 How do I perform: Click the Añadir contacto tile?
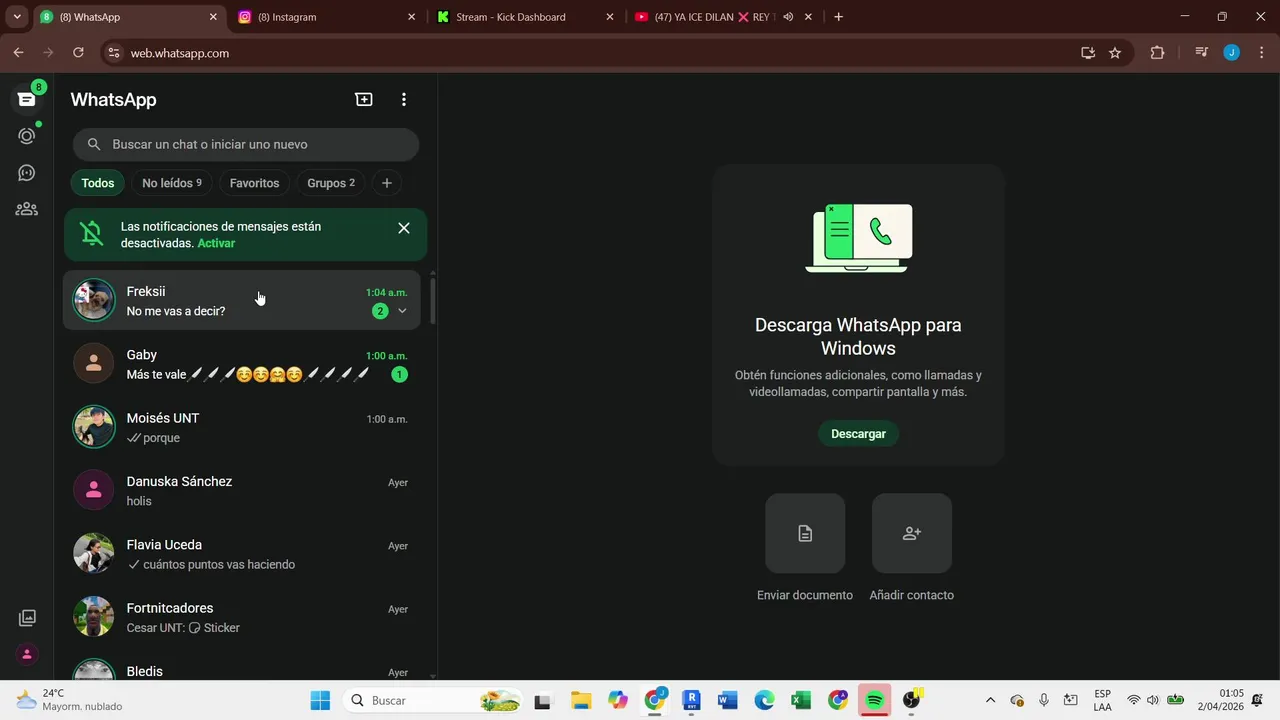[x=911, y=533]
